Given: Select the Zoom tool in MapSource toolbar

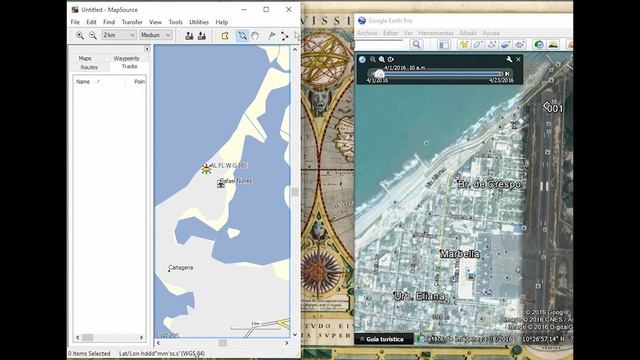Looking at the screenshot, I should point(242,36).
